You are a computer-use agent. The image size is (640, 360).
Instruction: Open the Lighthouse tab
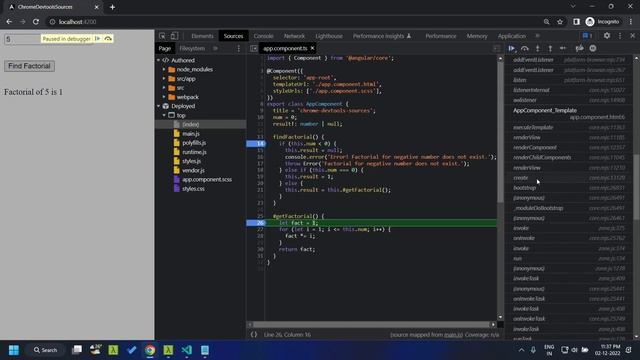point(329,36)
